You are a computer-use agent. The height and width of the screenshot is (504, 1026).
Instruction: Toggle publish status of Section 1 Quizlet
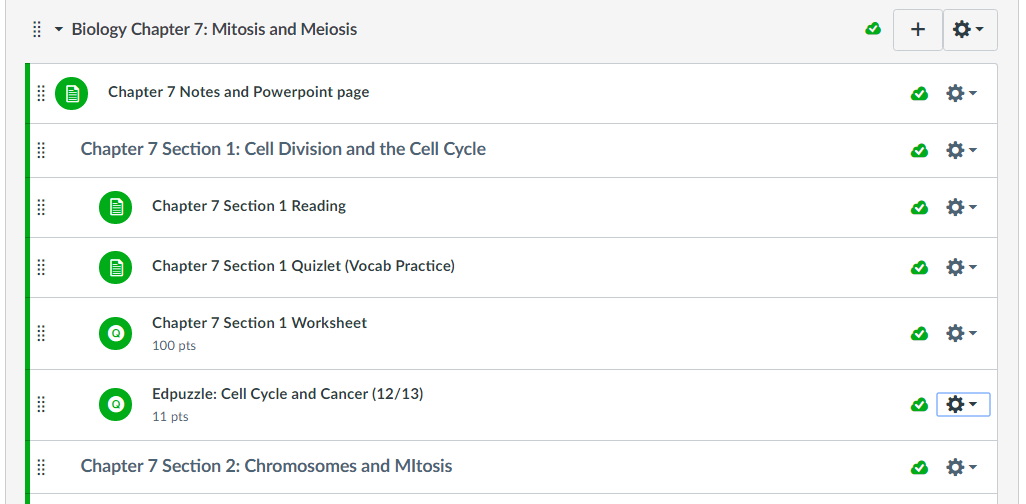click(x=919, y=267)
